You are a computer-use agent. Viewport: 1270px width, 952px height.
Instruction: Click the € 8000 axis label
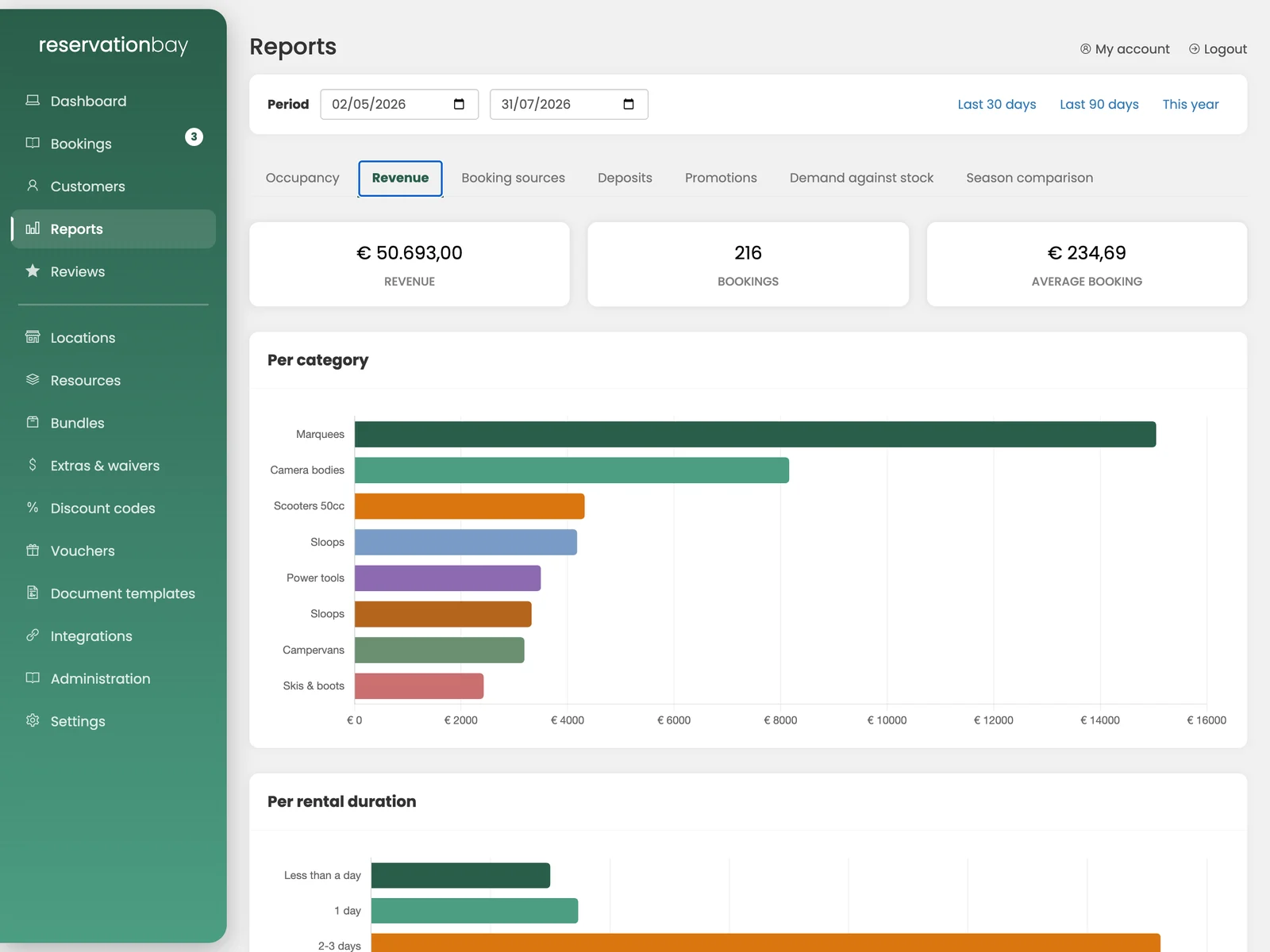point(780,720)
